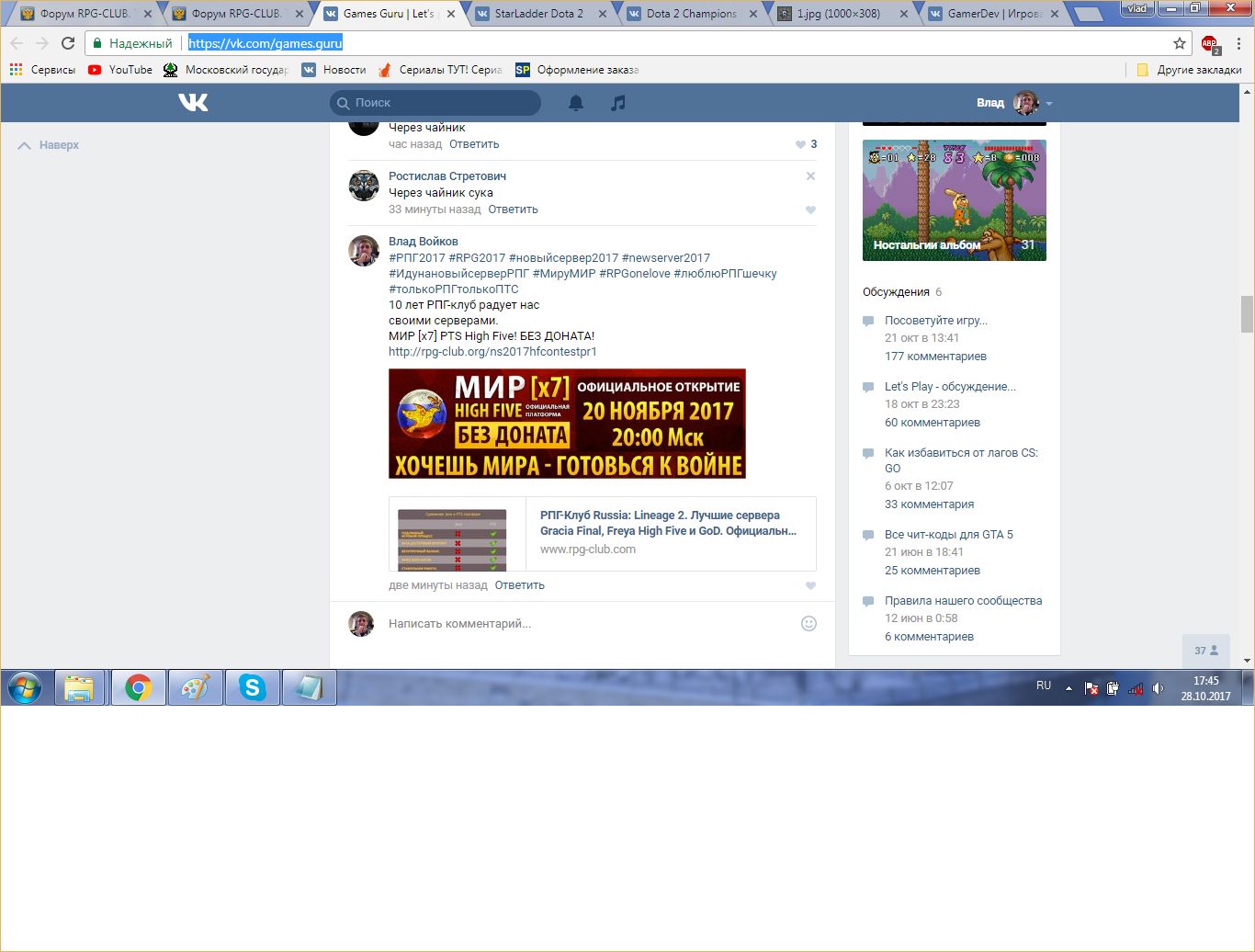Click the Наверх back-to-top button
1255x952 pixels.
click(49, 145)
